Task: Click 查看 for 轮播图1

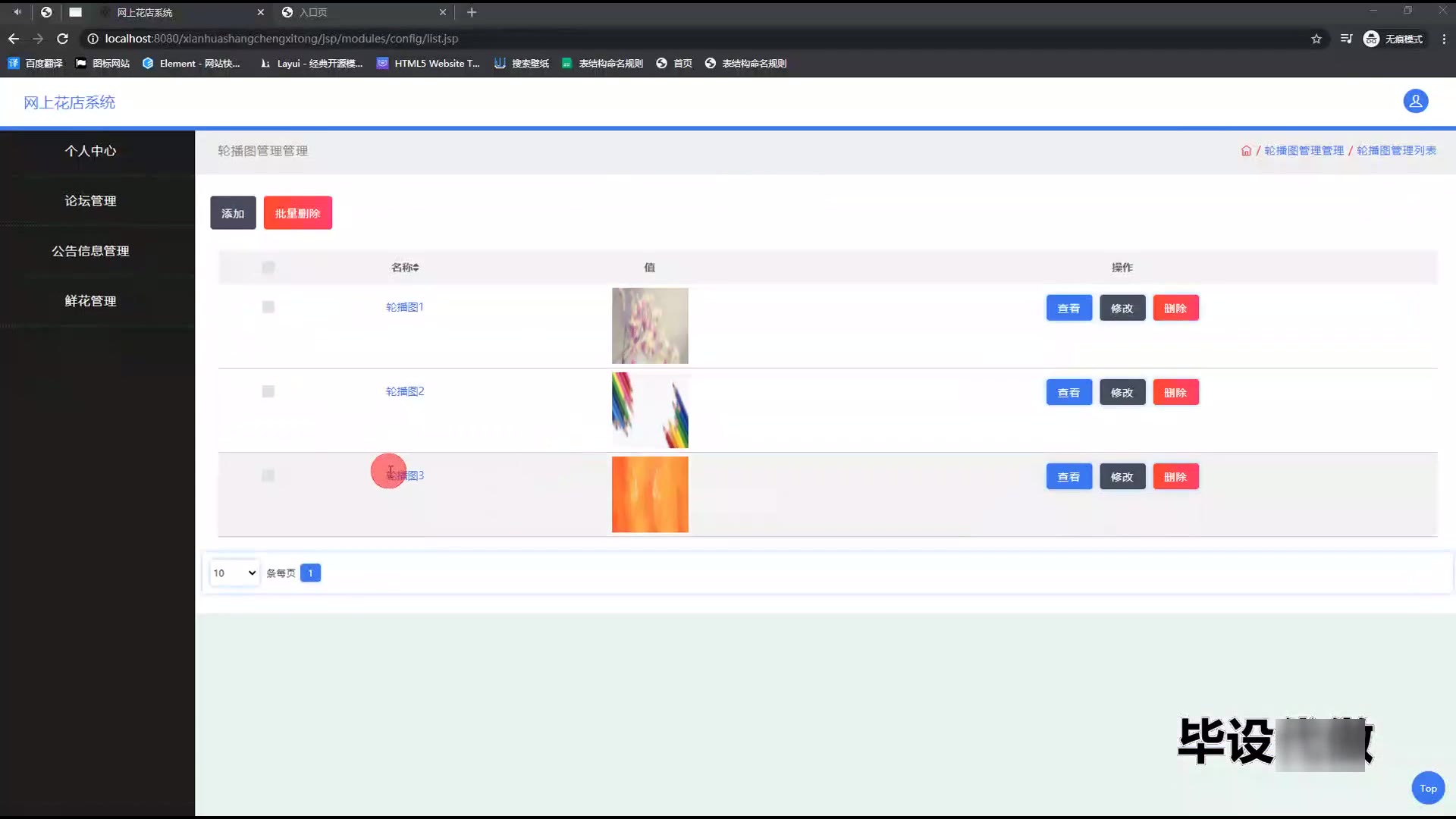Action: 1068,308
